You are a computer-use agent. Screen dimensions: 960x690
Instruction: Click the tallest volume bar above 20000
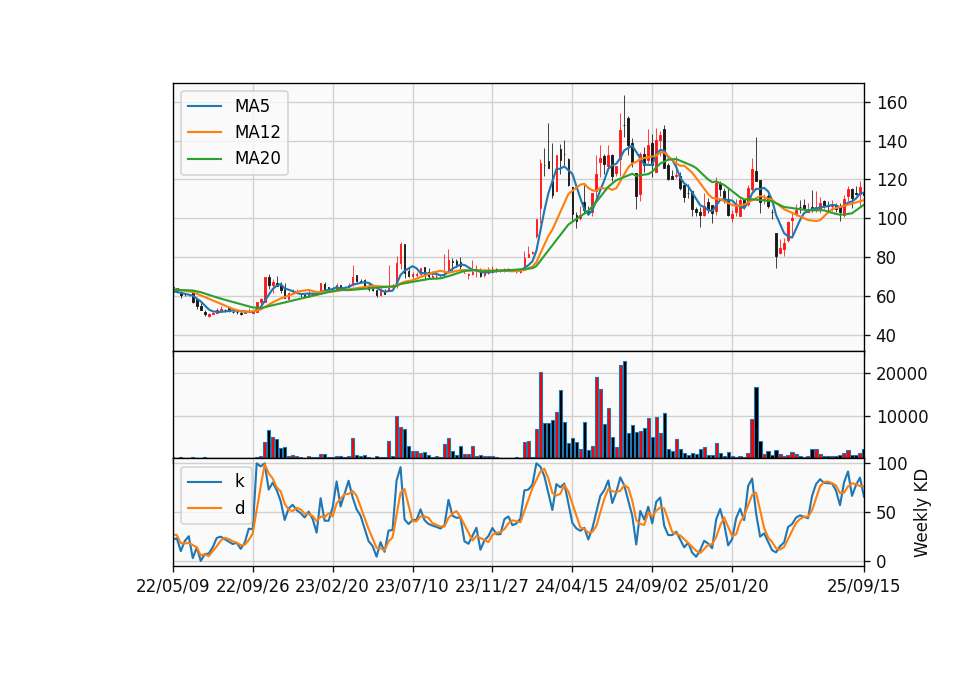pos(624,410)
